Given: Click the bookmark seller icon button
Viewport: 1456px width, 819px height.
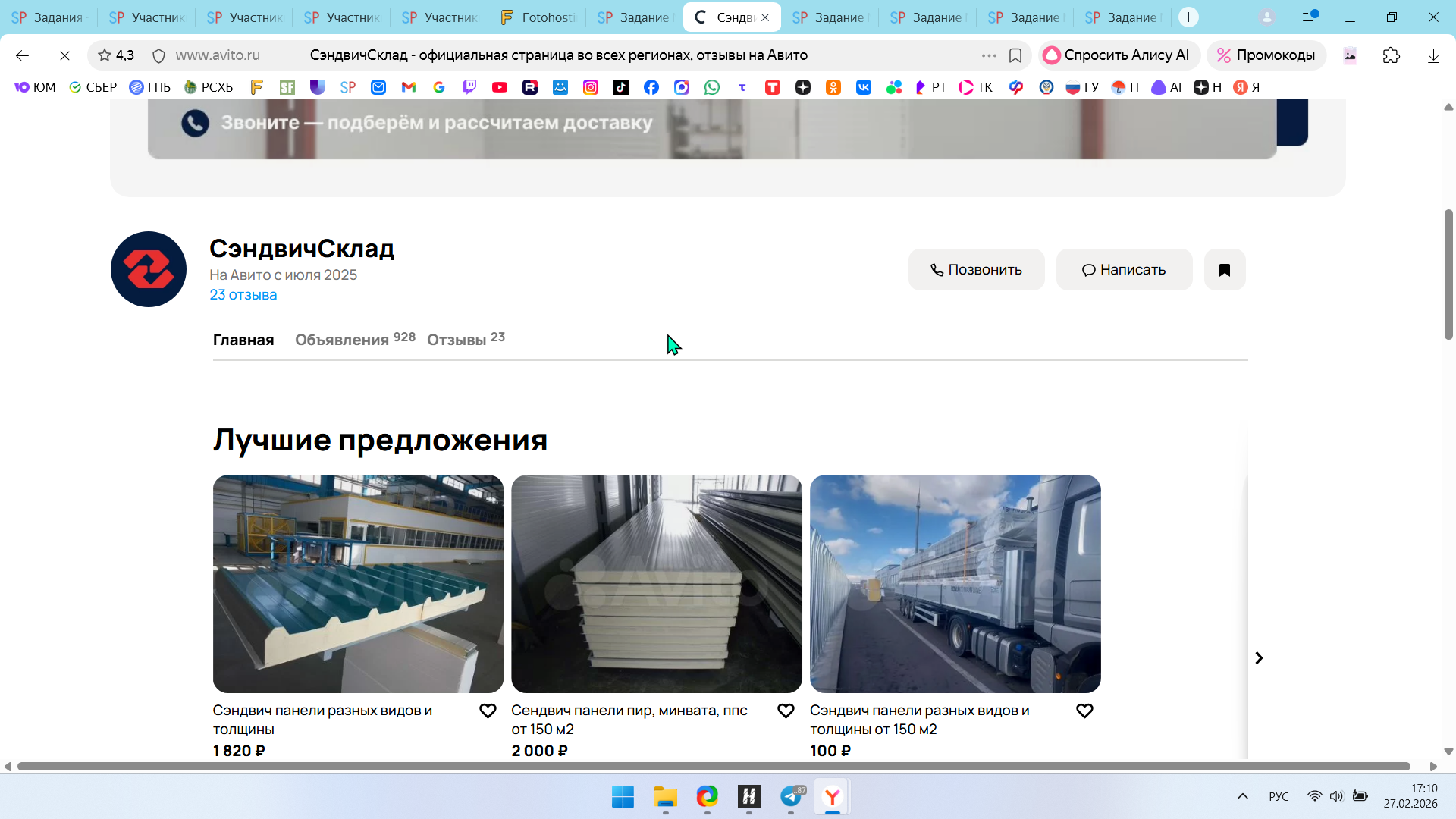Looking at the screenshot, I should [1224, 270].
